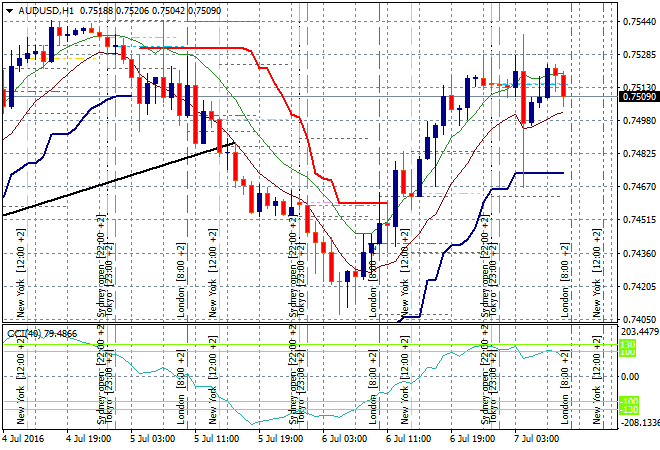Select the black diagonal trendline
The height and width of the screenshot is (450, 660).
pyautogui.click(x=120, y=179)
